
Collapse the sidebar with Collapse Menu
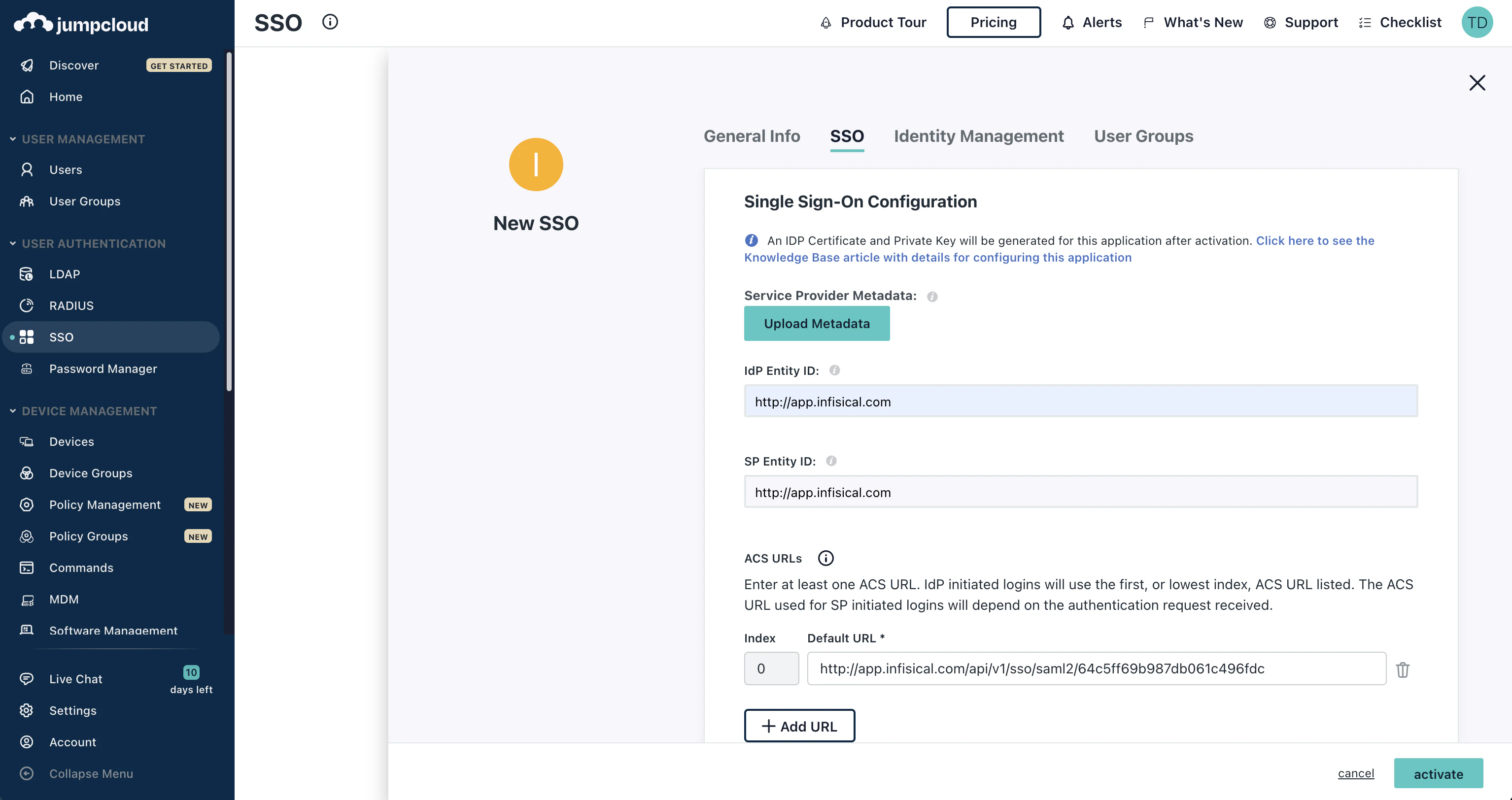tap(77, 773)
